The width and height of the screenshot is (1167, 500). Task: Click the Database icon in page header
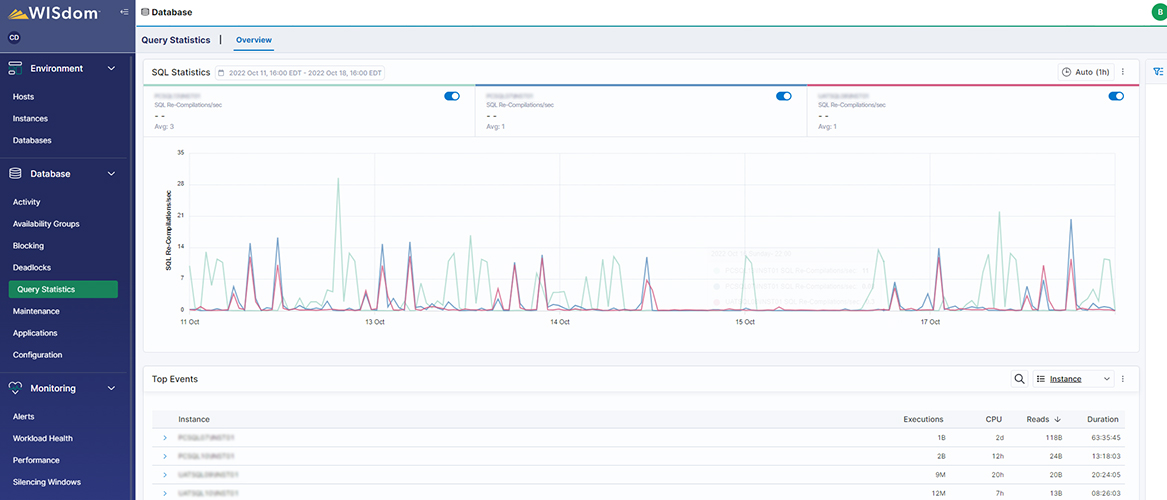[x=144, y=12]
